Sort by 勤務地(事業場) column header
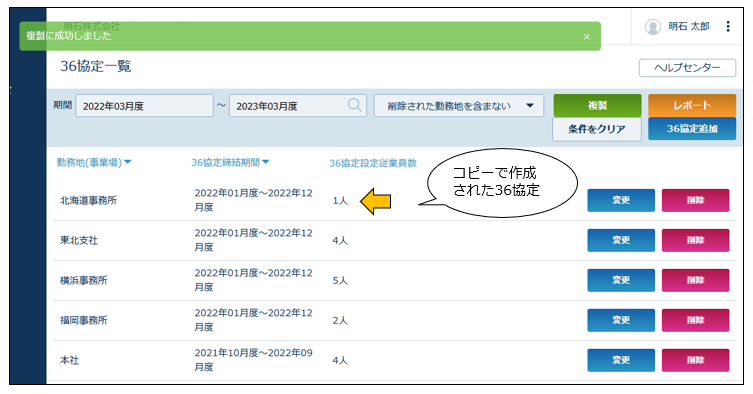 [94, 162]
